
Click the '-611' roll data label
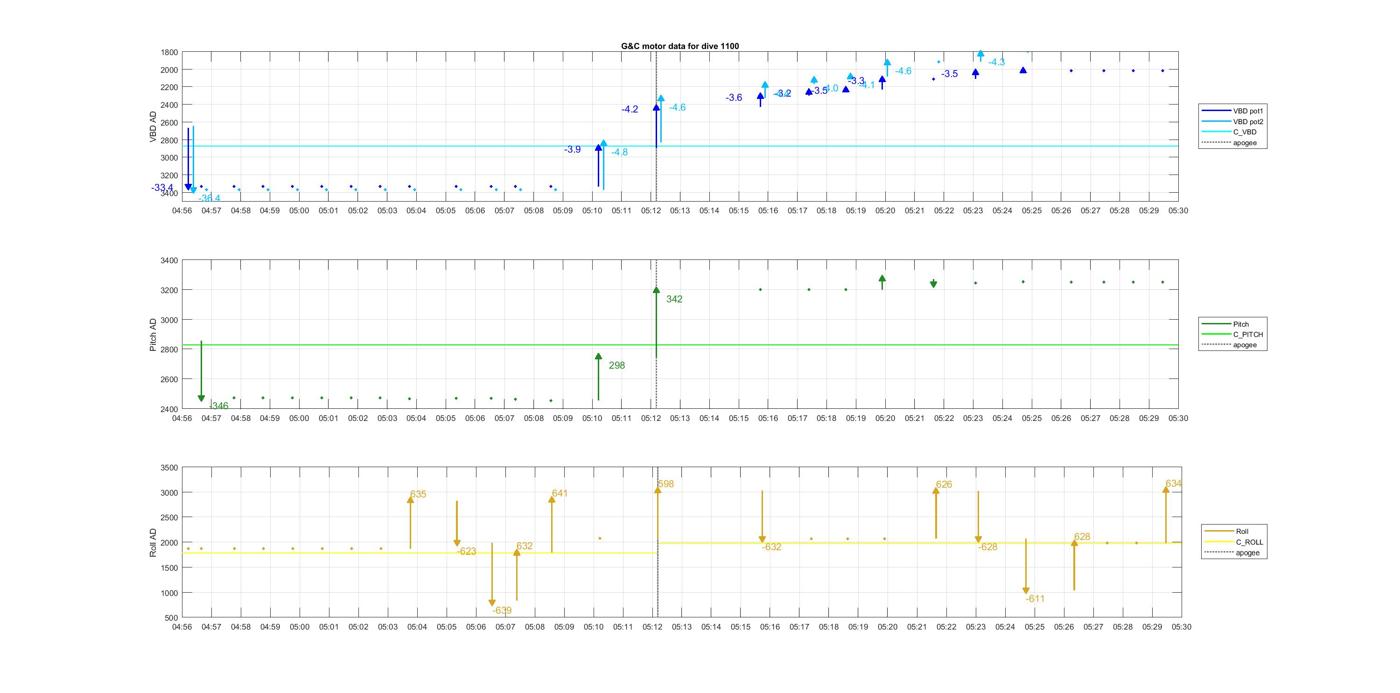point(1035,599)
